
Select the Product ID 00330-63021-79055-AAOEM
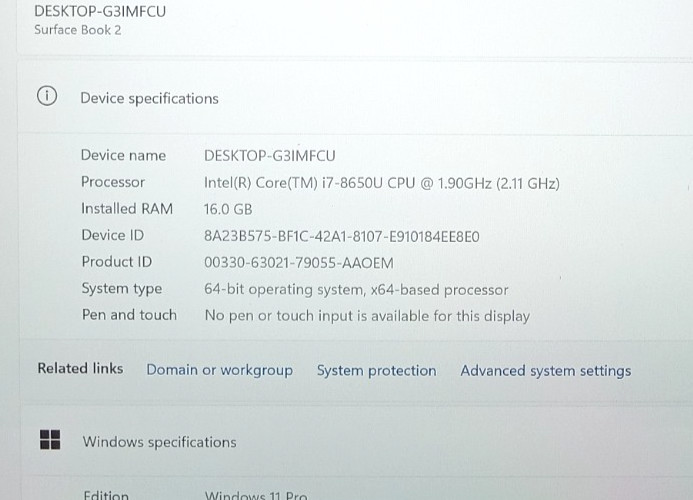299,263
